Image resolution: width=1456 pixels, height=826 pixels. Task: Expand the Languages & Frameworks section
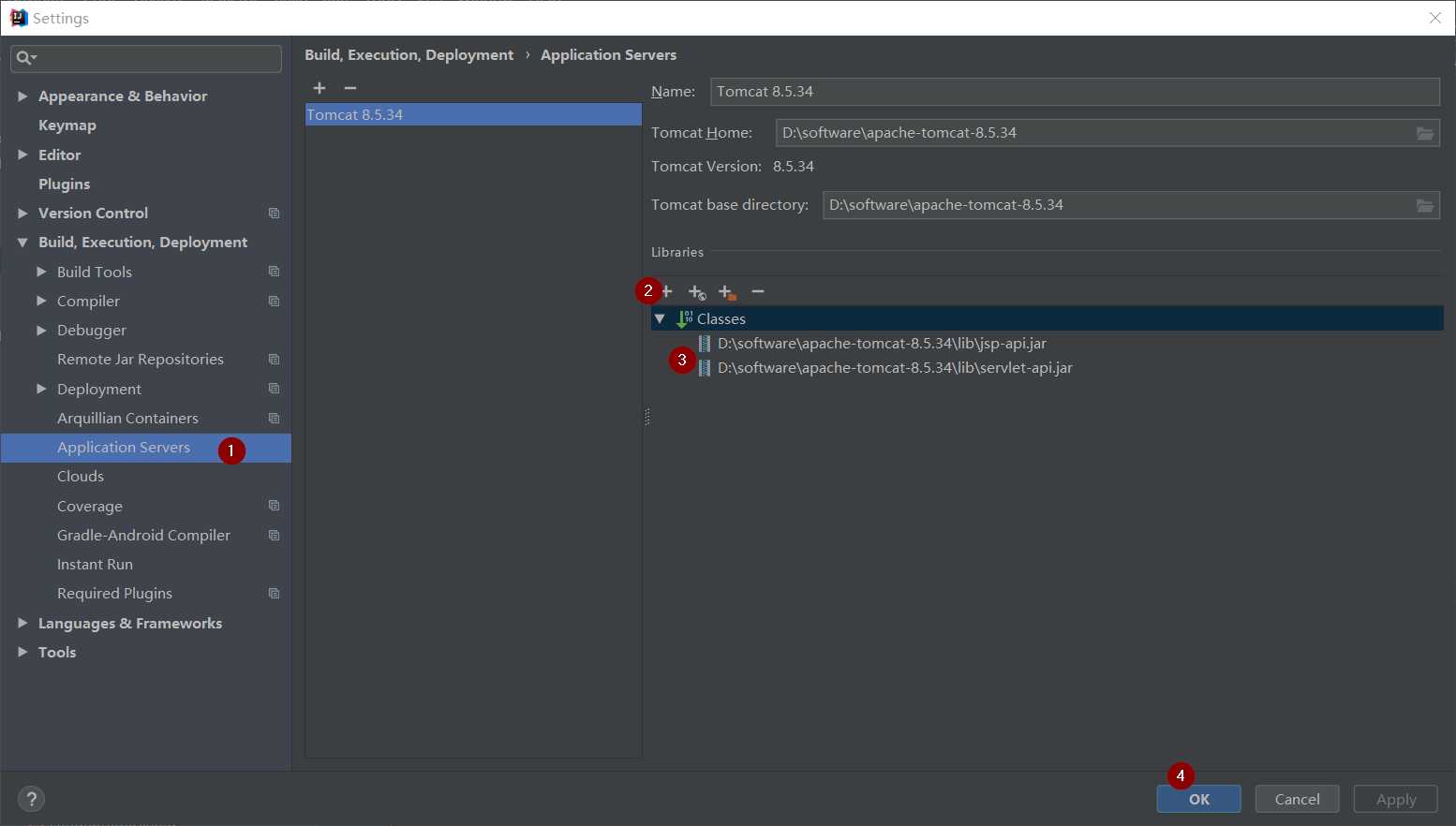(22, 623)
